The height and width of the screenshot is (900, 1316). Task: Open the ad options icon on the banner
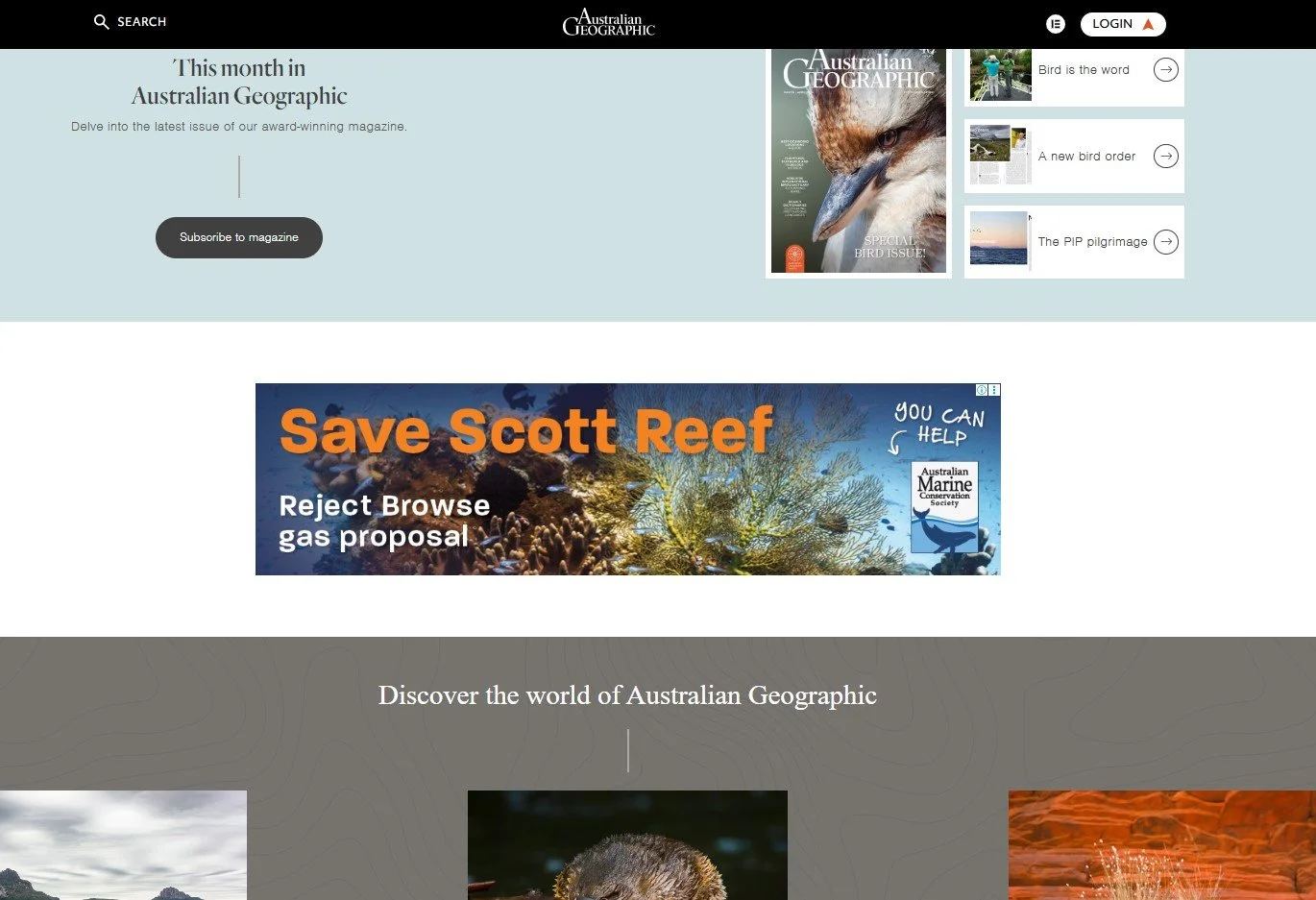[994, 390]
